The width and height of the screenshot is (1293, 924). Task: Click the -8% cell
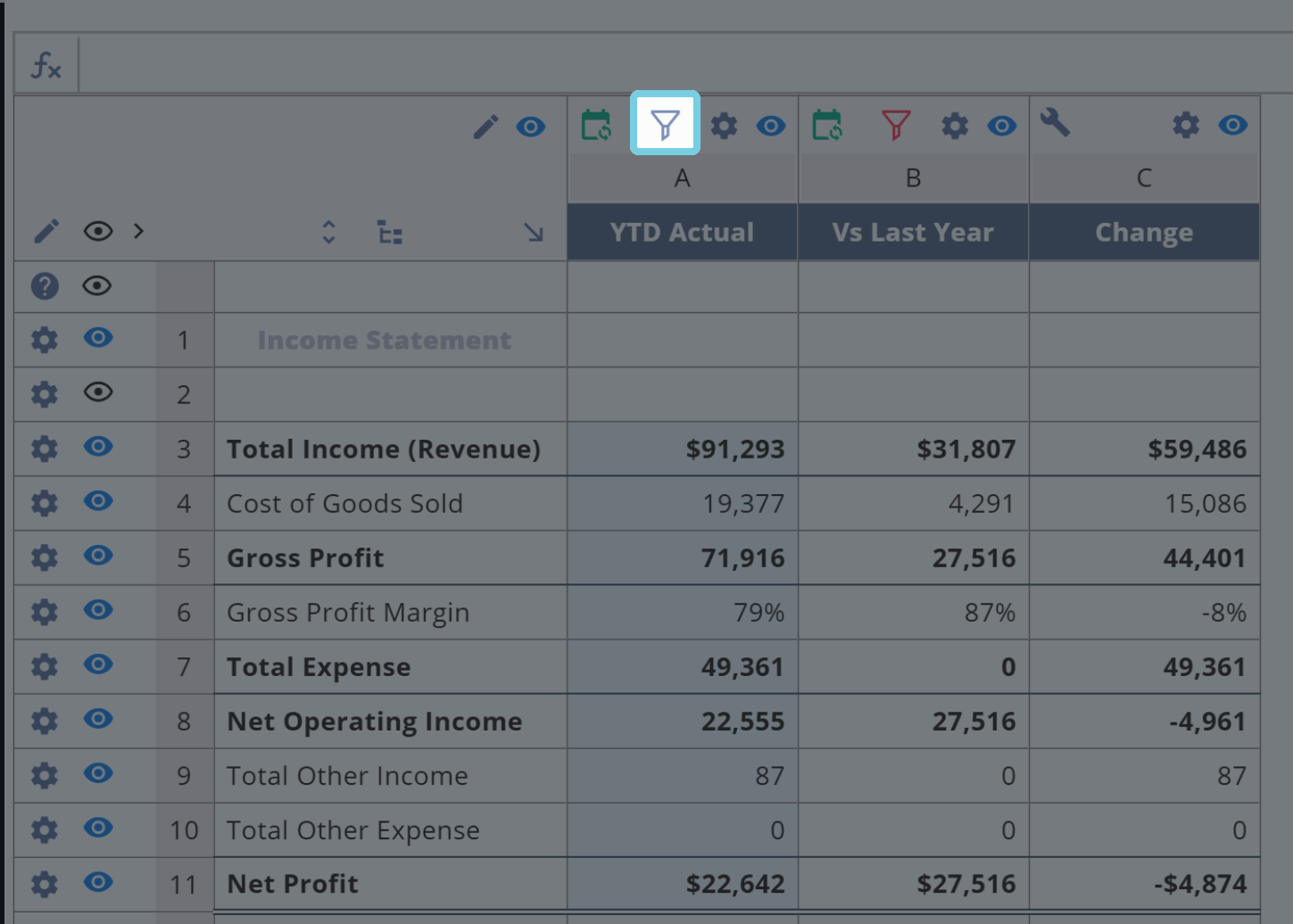[x=1145, y=612]
